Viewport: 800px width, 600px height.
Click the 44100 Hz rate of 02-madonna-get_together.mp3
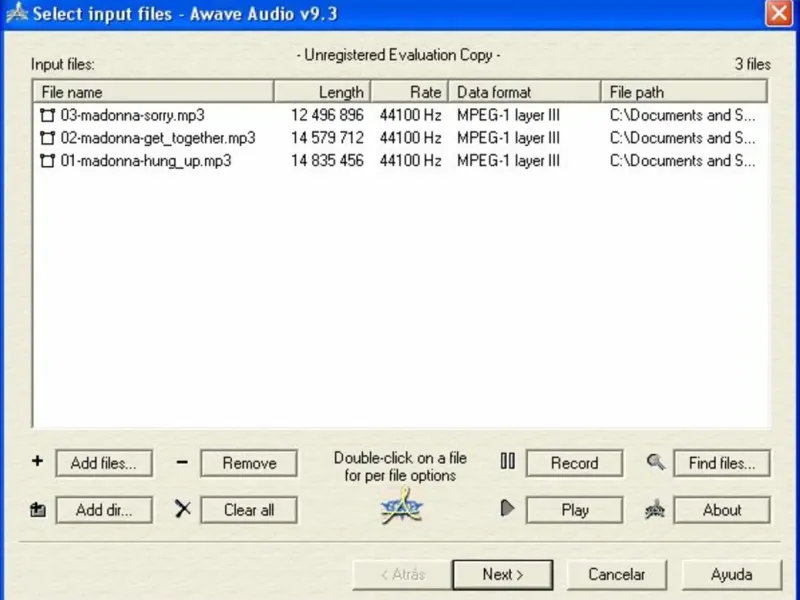[410, 138]
